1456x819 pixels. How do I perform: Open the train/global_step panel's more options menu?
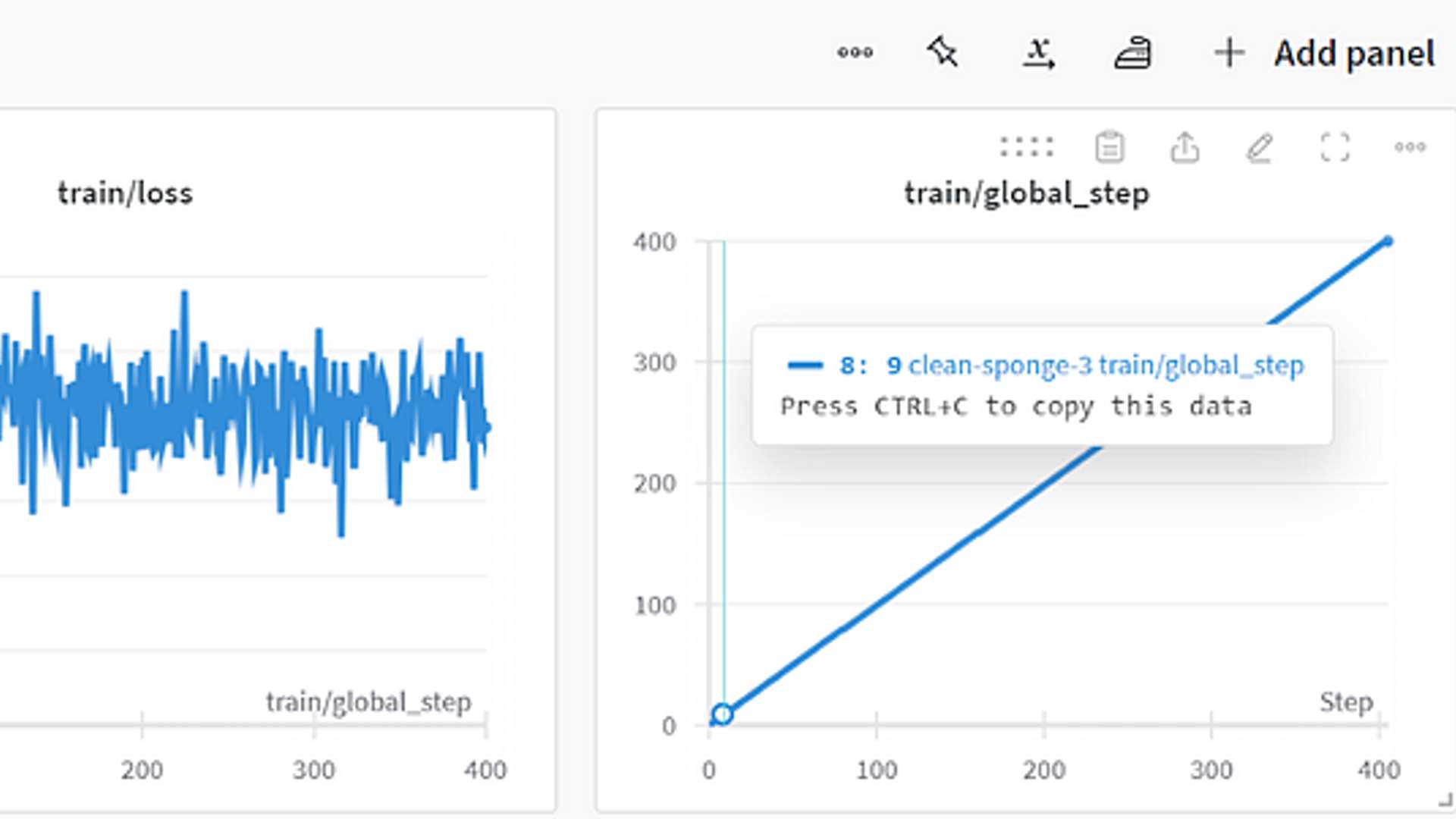tap(1410, 146)
